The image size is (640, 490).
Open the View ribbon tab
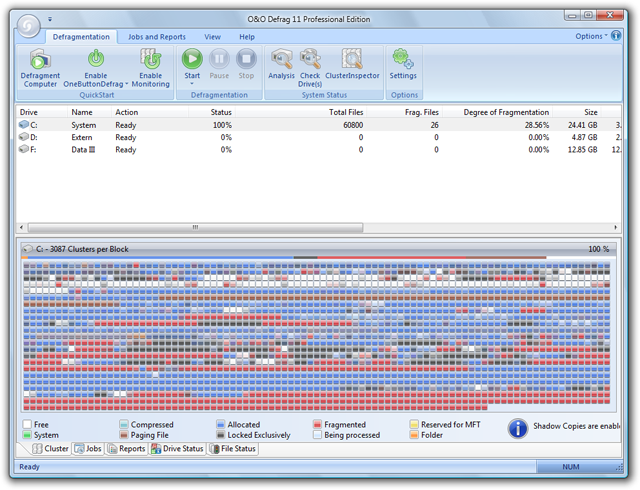pyautogui.click(x=212, y=37)
